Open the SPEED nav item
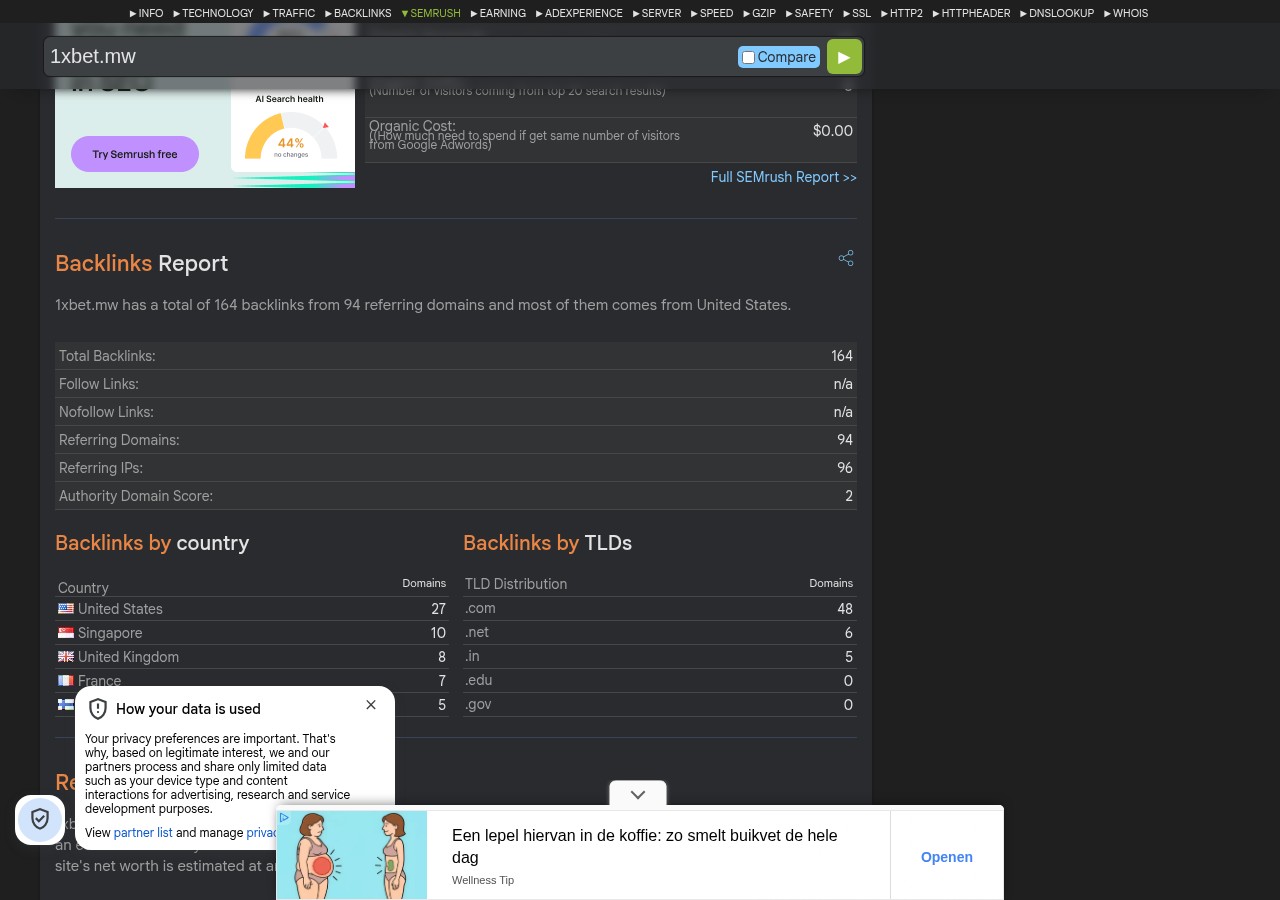The height and width of the screenshot is (900, 1280). [x=712, y=14]
